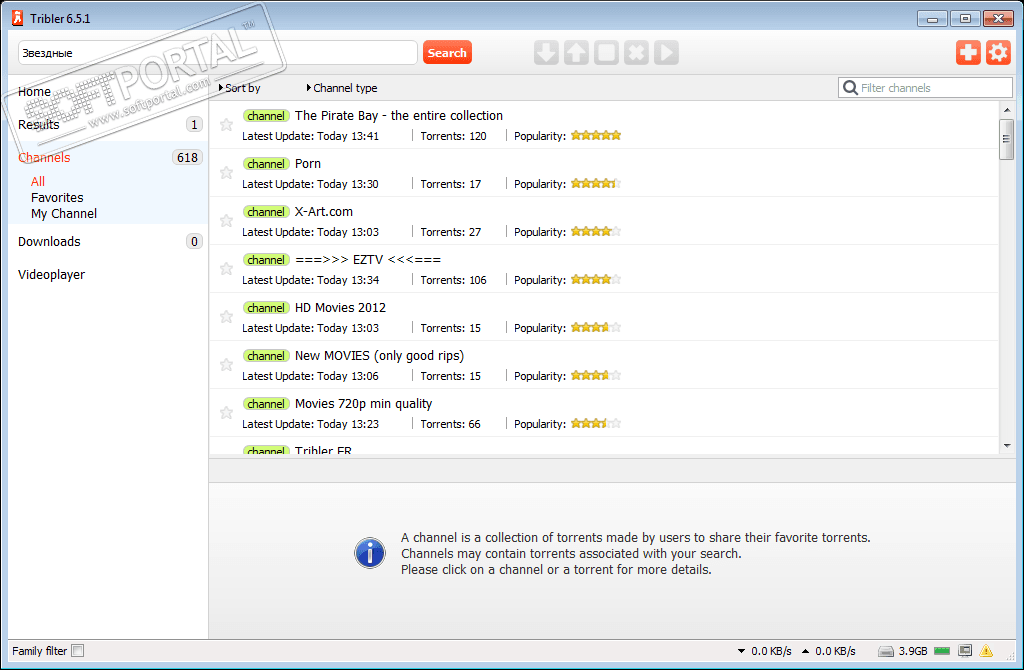Open the Videoplayer section
This screenshot has height=670, width=1024.
(x=51, y=274)
